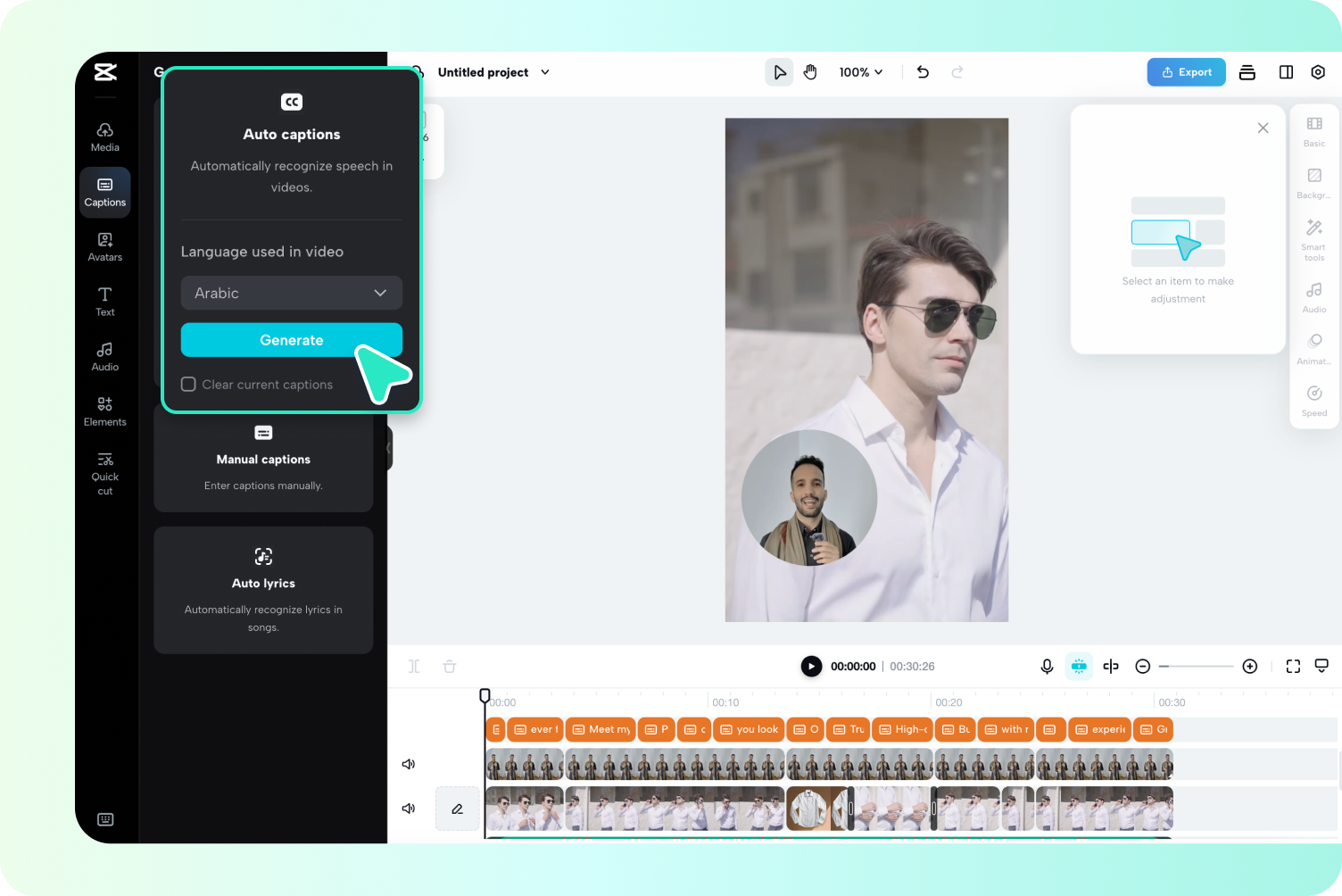The width and height of the screenshot is (1342, 896).
Task: Open the Text panel
Action: click(104, 302)
